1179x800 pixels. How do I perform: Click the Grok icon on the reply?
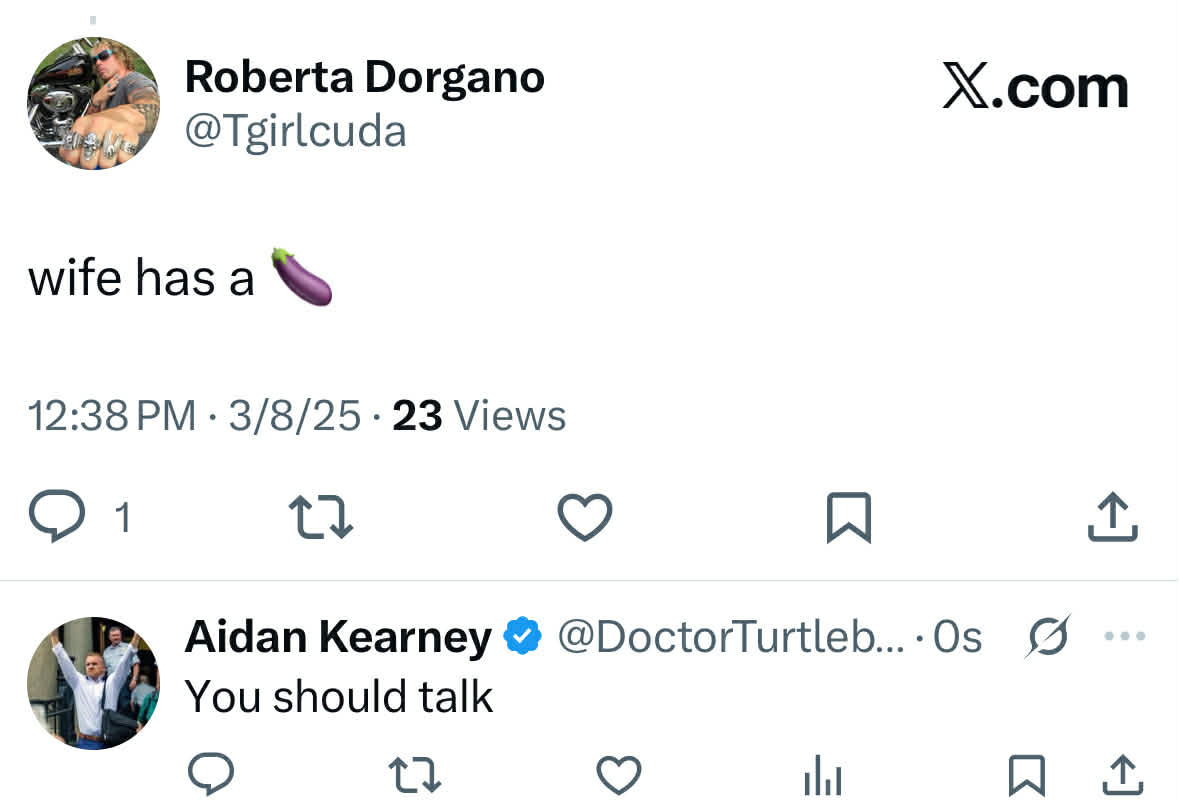coord(1047,636)
